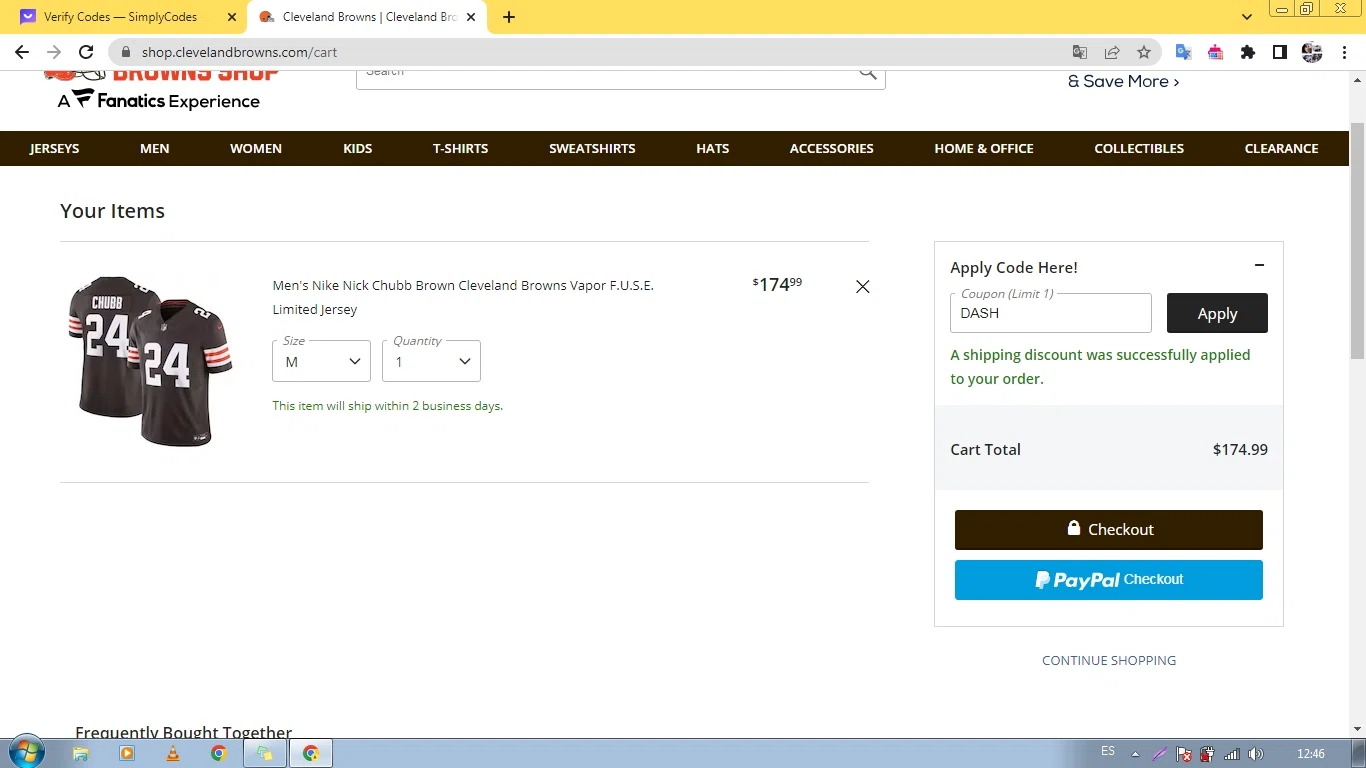1366x768 pixels.
Task: Close the Cleveland Browns tab
Action: 471,17
